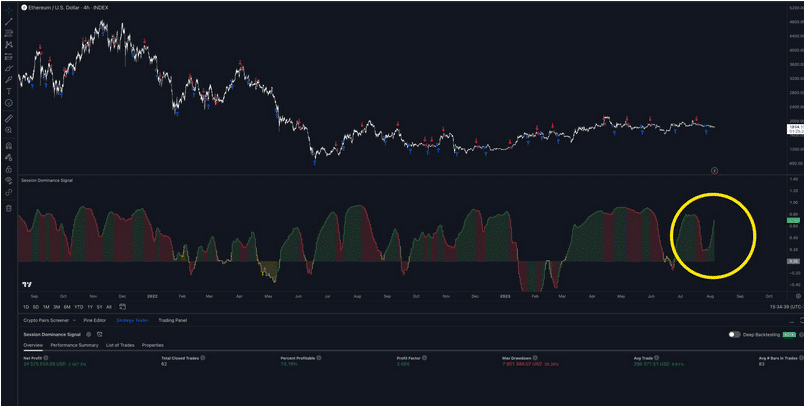Set time range to 1M
The image size is (804, 406).
click(46, 307)
